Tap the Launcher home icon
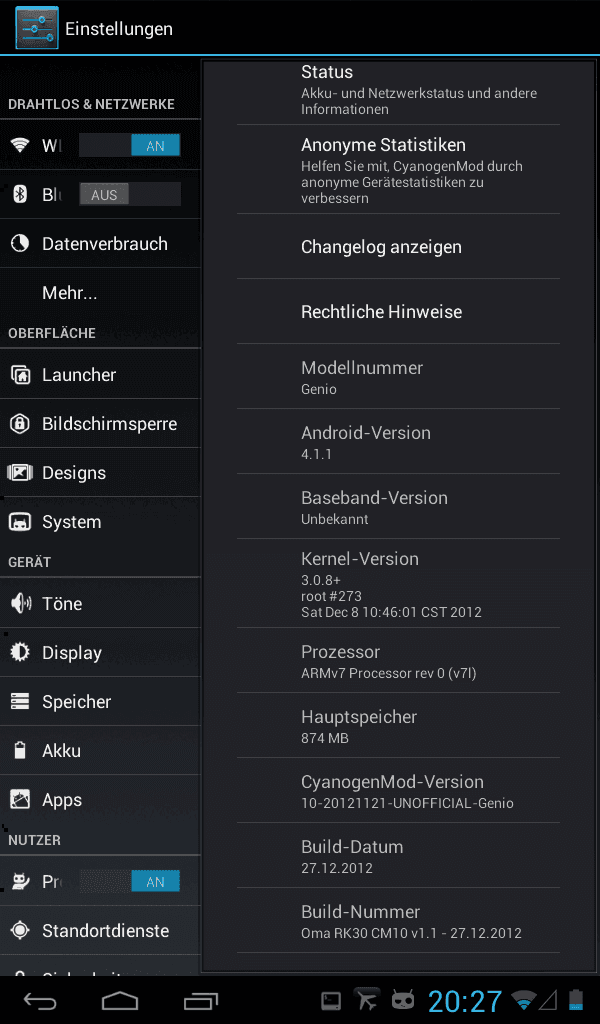Image resolution: width=600 pixels, height=1024 pixels. pyautogui.click(x=20, y=375)
